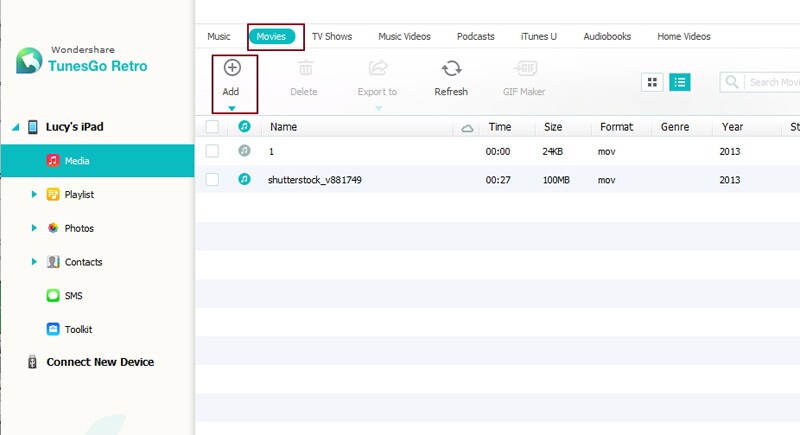
Task: Click the iPad device icon
Action: (x=33, y=127)
